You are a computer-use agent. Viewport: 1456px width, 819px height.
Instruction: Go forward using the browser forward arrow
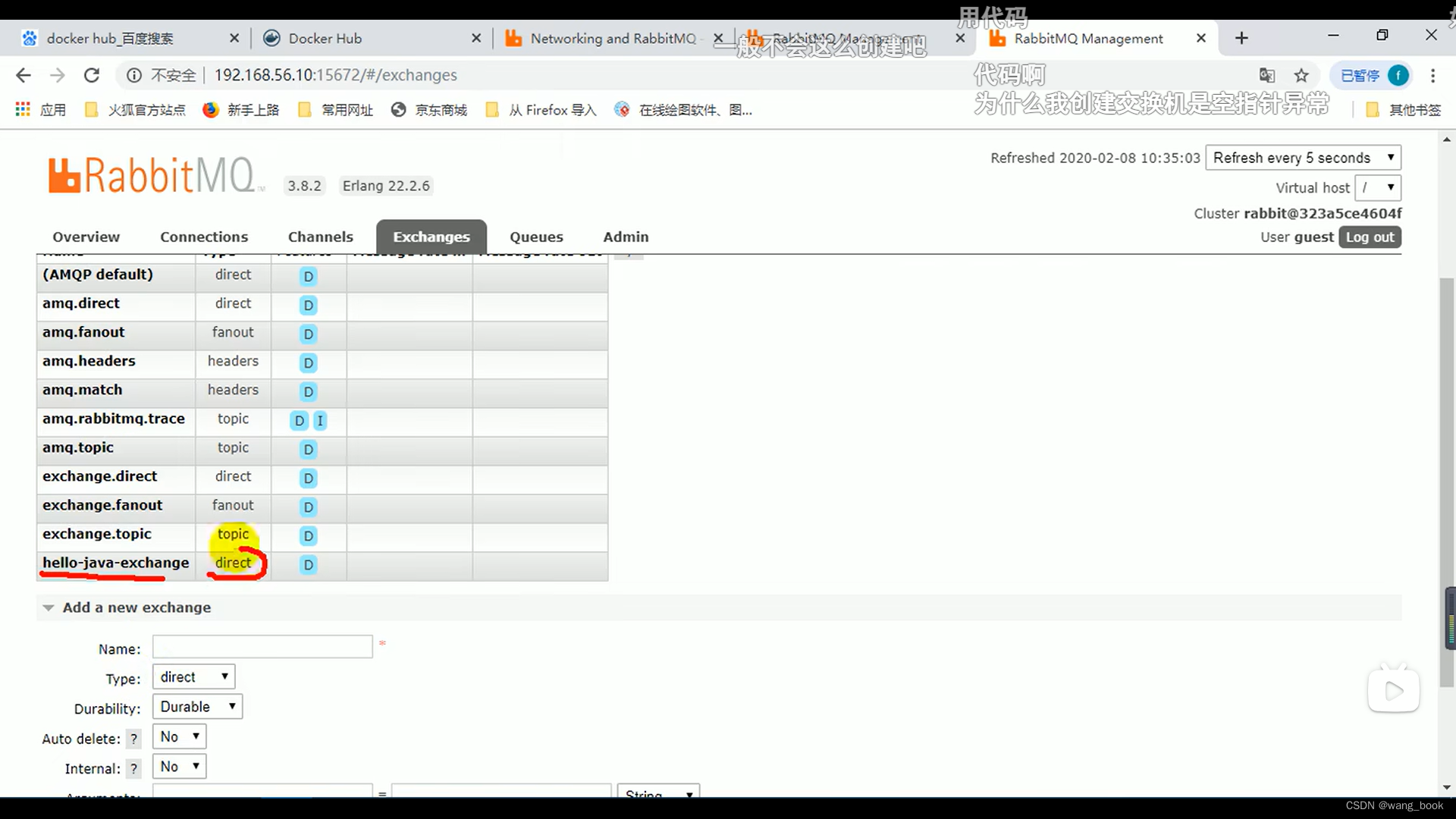58,75
